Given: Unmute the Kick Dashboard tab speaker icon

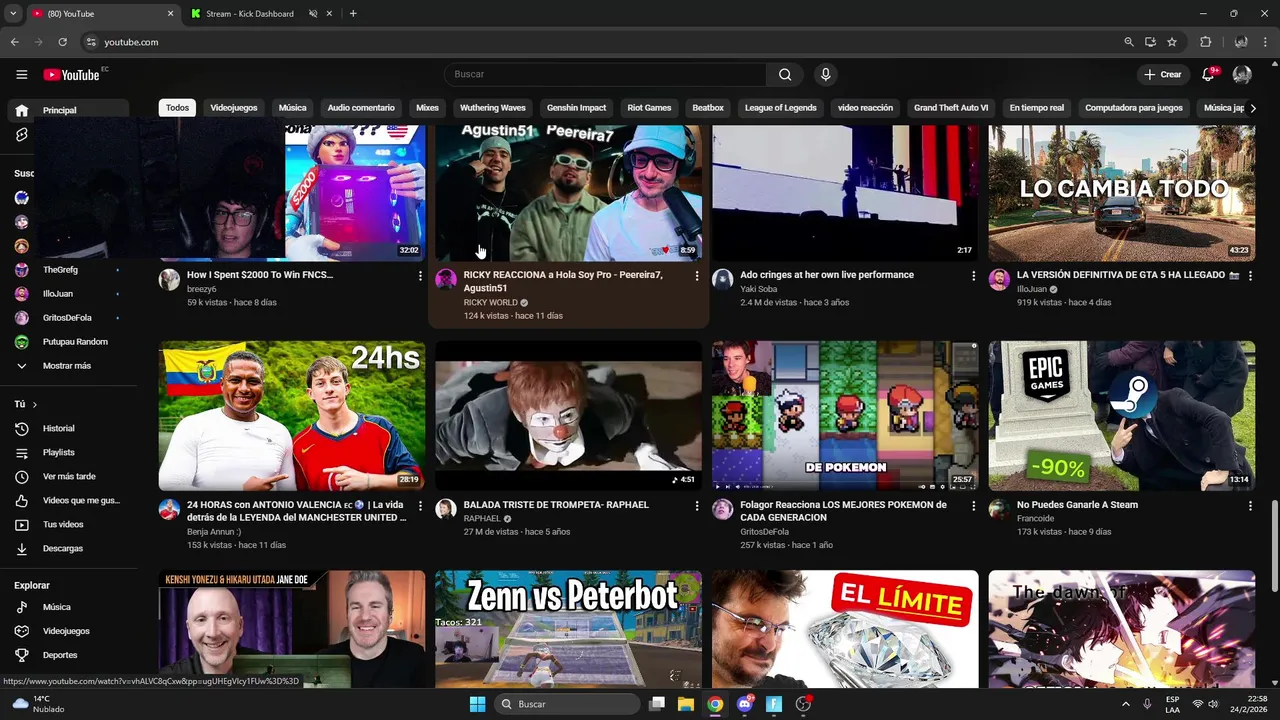Looking at the screenshot, I should pos(313,14).
